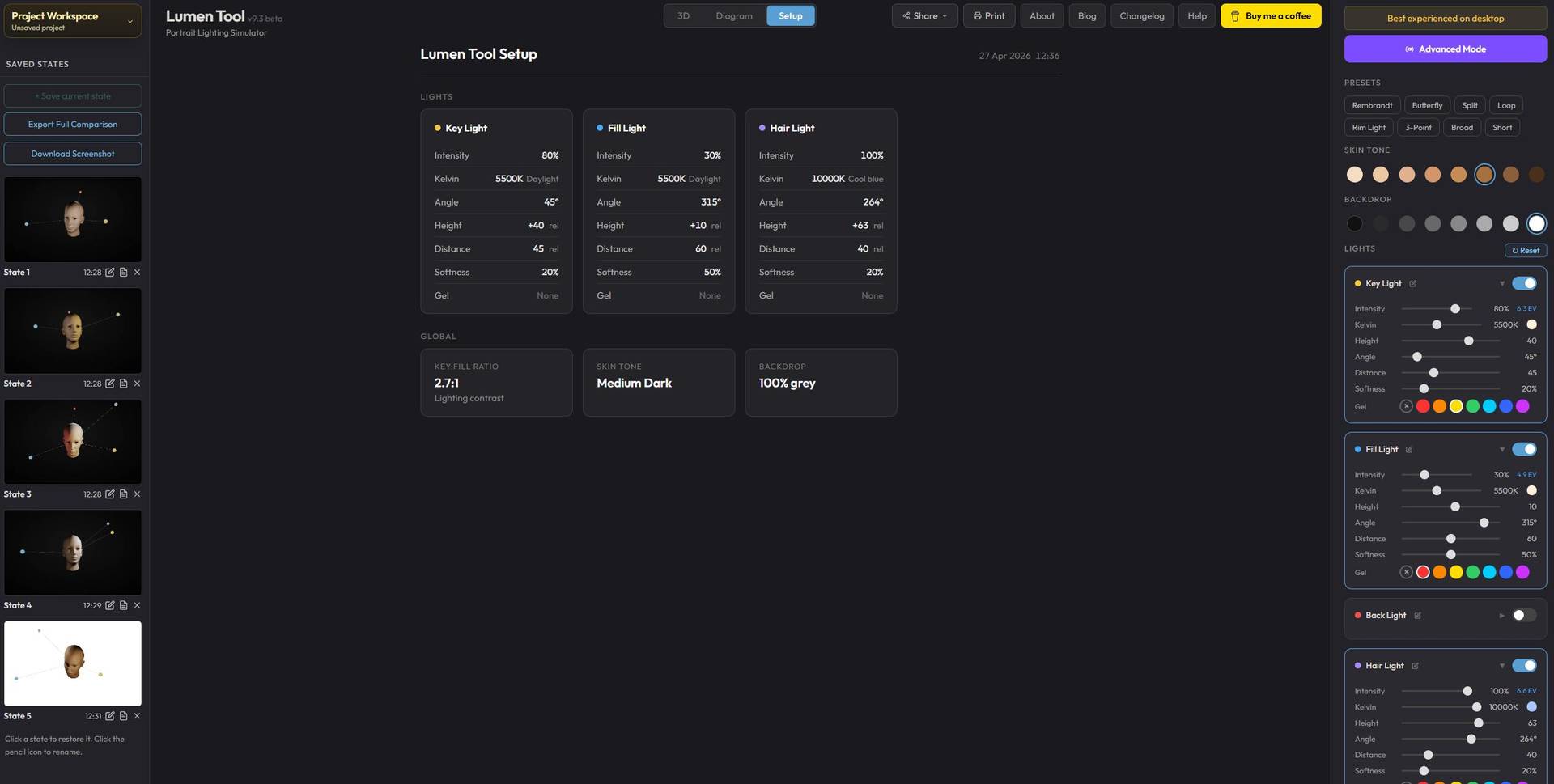Viewport: 1554px width, 784px height.
Task: Select the black backdrop swatch
Action: (x=1354, y=224)
